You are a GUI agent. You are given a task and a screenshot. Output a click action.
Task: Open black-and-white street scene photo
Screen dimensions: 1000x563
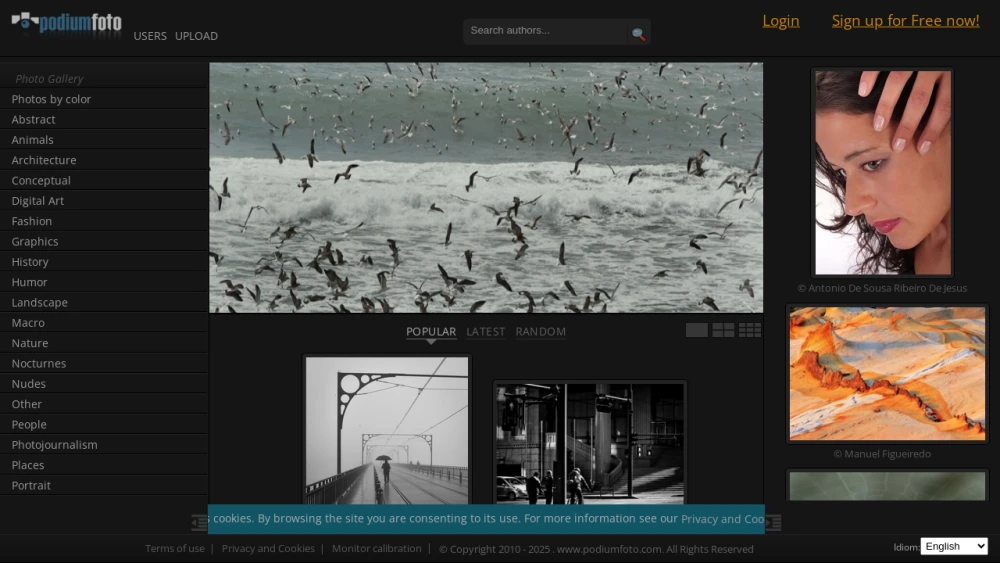(x=590, y=443)
